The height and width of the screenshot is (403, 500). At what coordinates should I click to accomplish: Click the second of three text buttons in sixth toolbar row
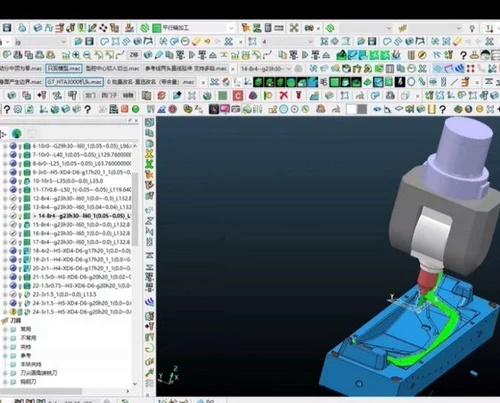(109, 96)
